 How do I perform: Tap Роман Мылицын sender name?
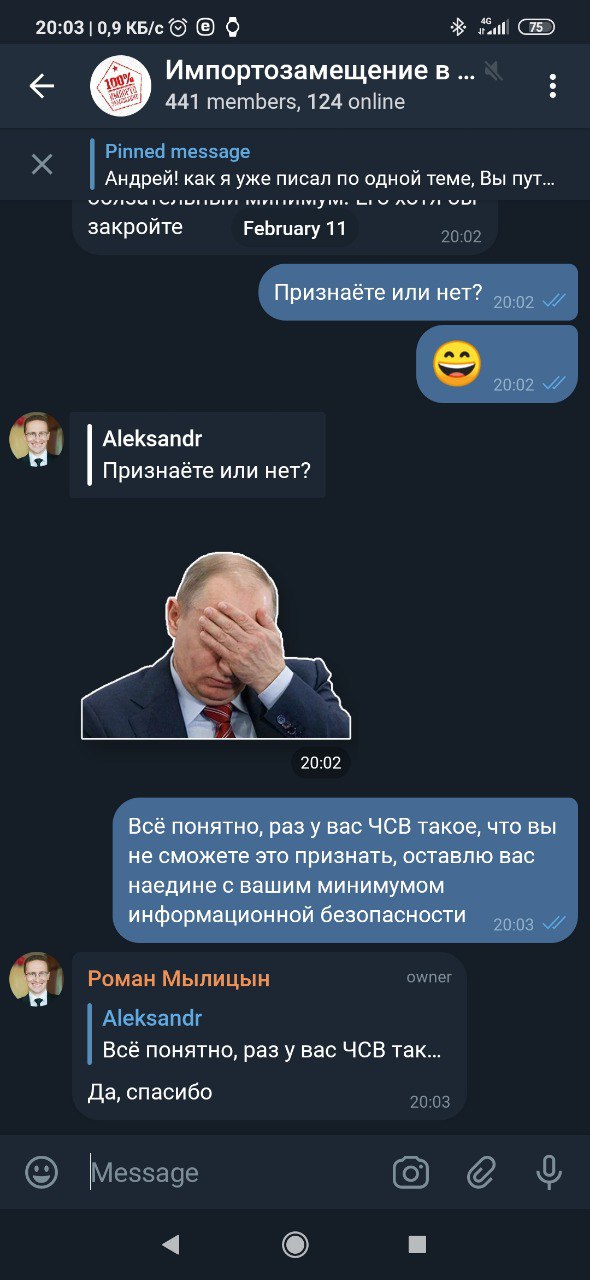pyautogui.click(x=179, y=978)
